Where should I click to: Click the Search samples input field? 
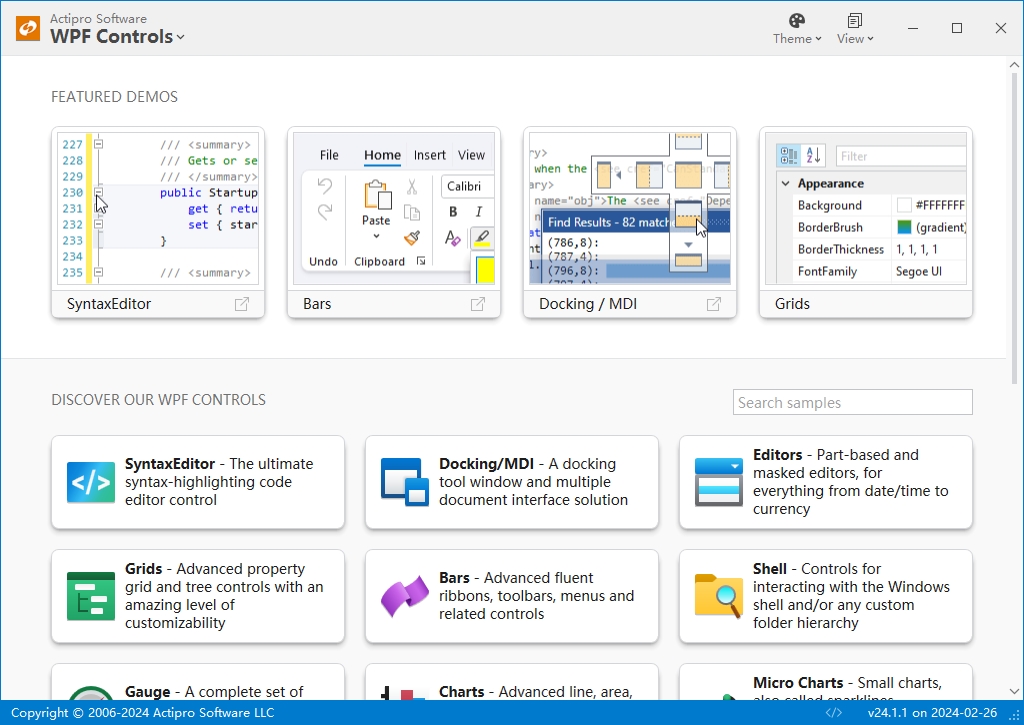852,402
